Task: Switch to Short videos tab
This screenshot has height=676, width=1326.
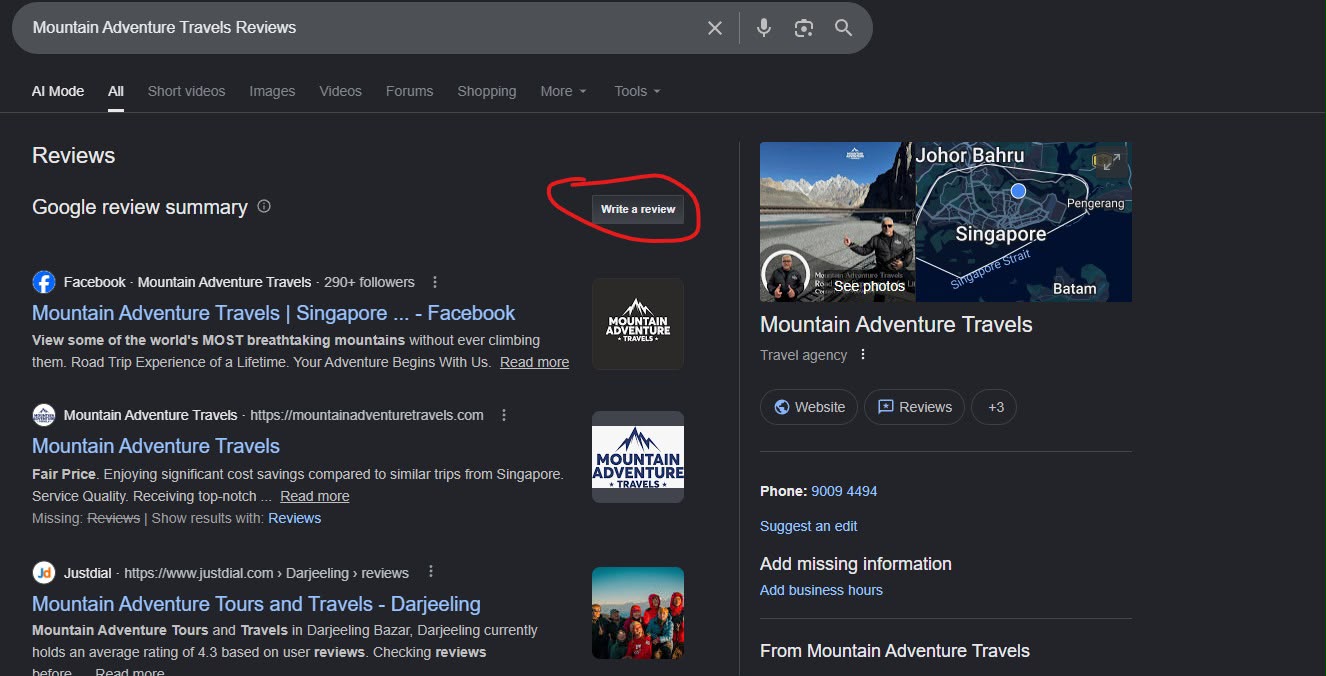Action: pyautogui.click(x=187, y=91)
